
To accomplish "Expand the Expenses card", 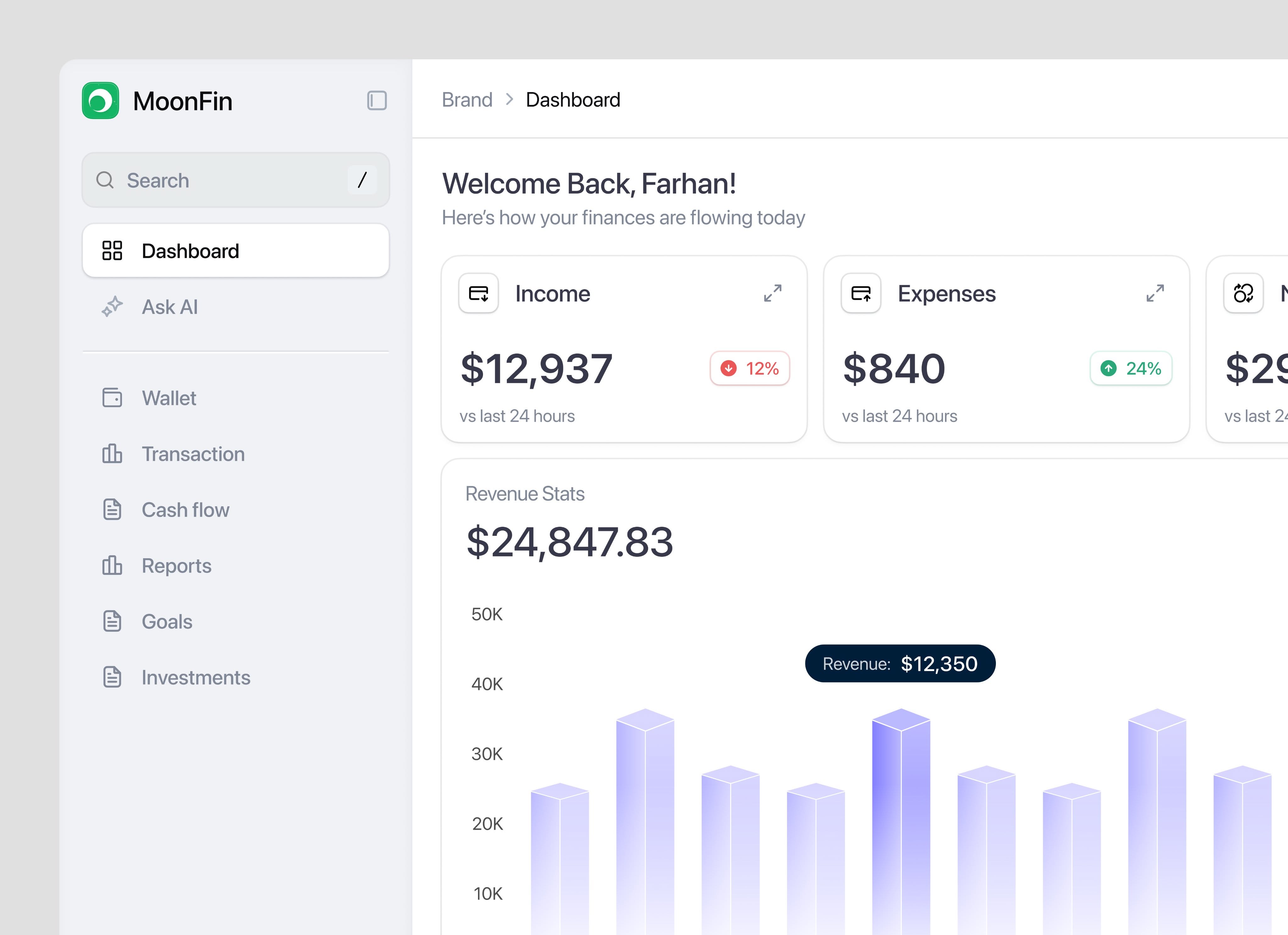I will point(1155,293).
